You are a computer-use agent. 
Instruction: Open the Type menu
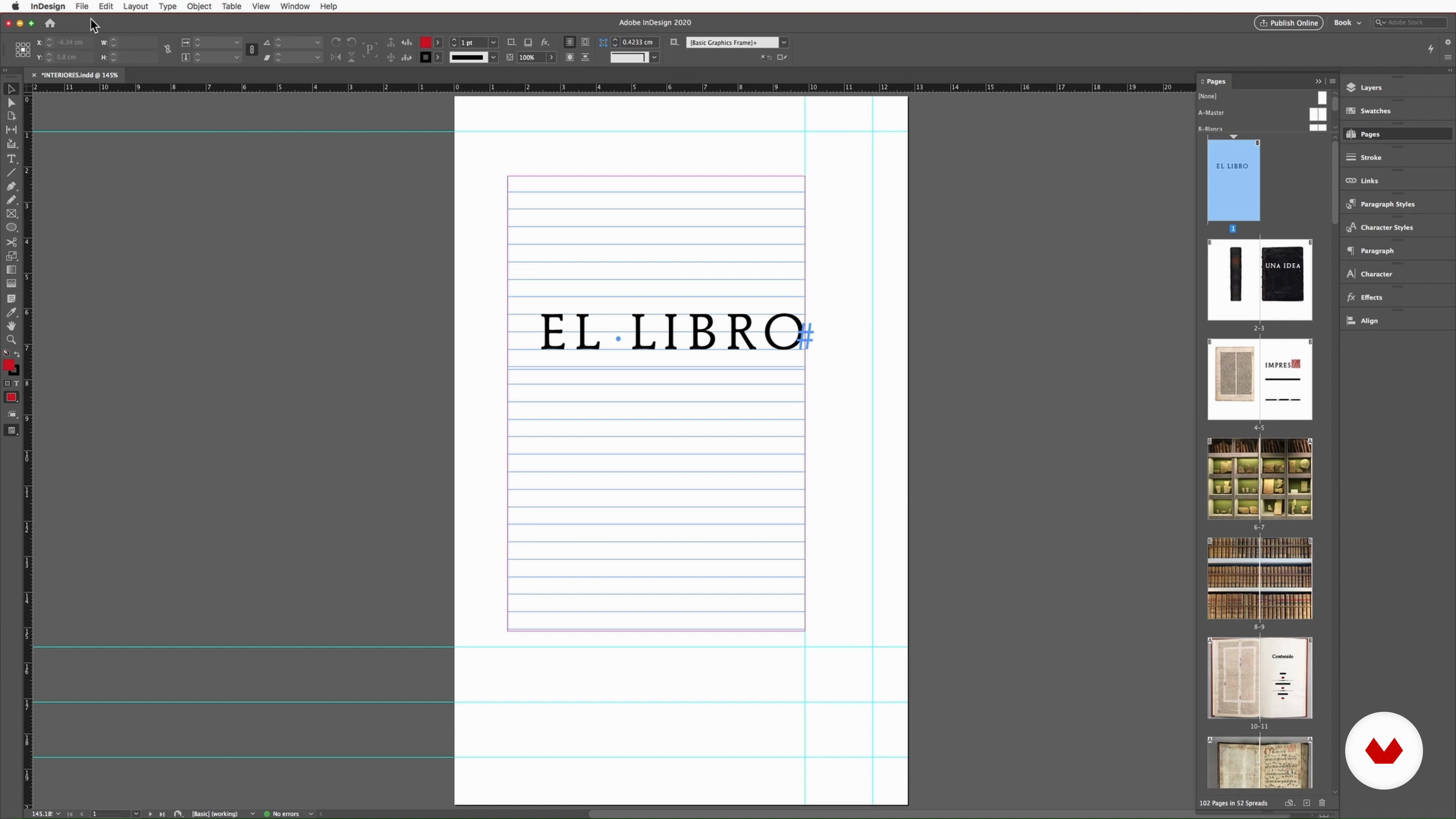(167, 6)
